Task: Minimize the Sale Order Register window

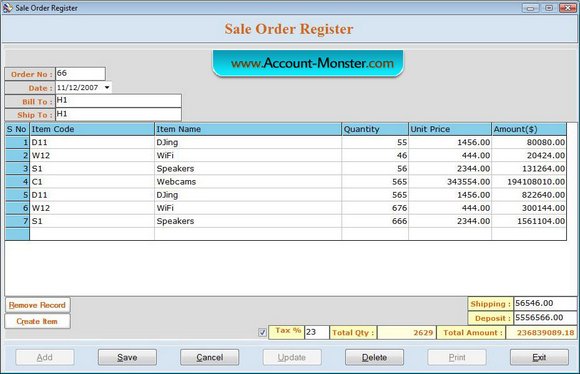Action: coord(530,8)
